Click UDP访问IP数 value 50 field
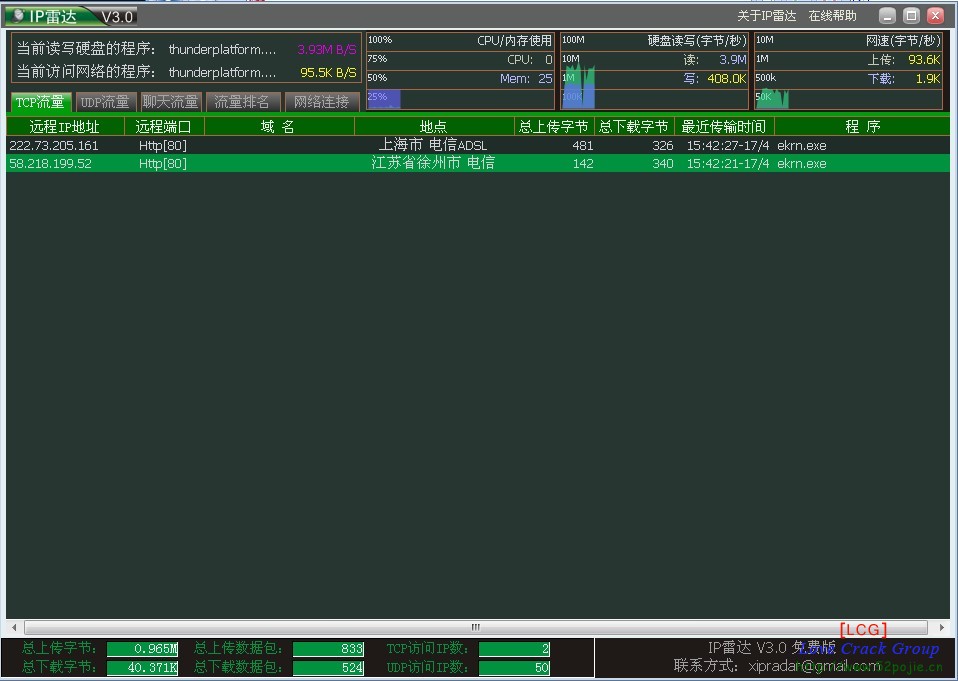Viewport: 958px width, 681px height. click(514, 668)
